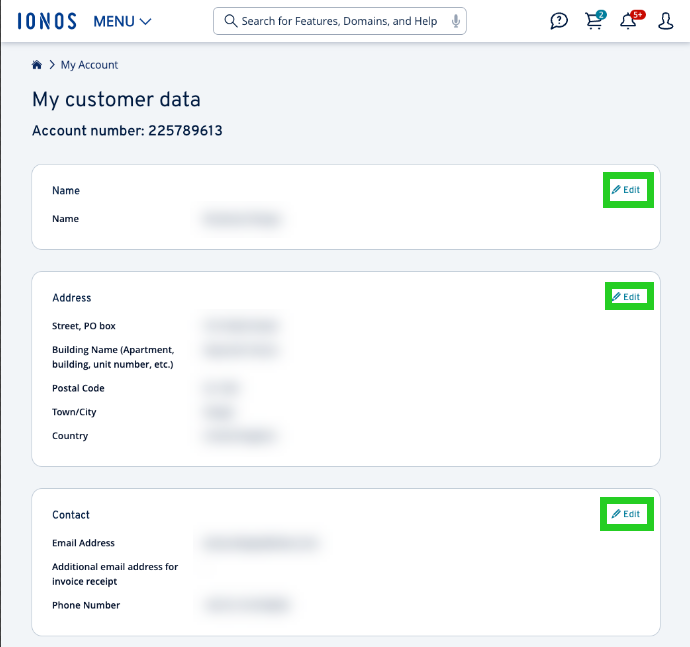This screenshot has width=690, height=647.
Task: Click the IONOS logo
Action: (x=47, y=21)
